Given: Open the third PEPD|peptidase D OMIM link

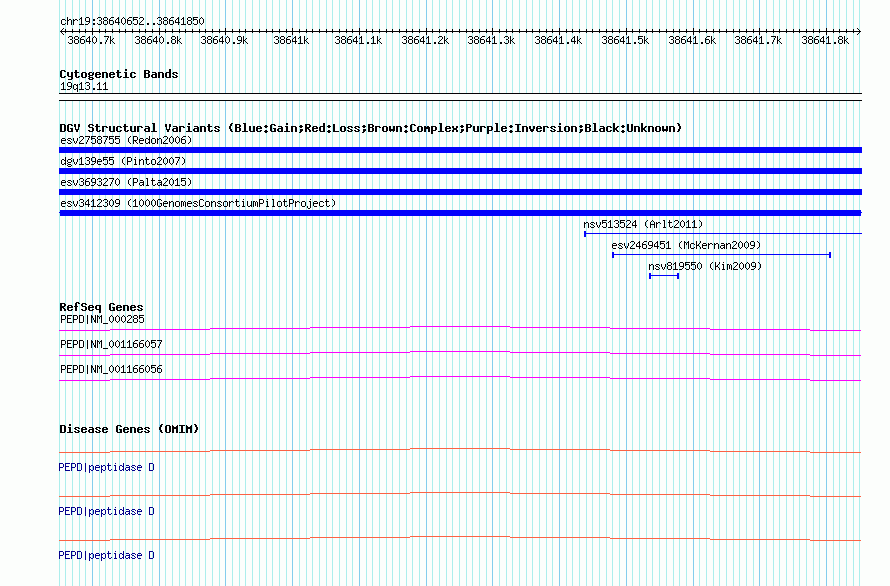Looking at the screenshot, I should pyautogui.click(x=106, y=555).
